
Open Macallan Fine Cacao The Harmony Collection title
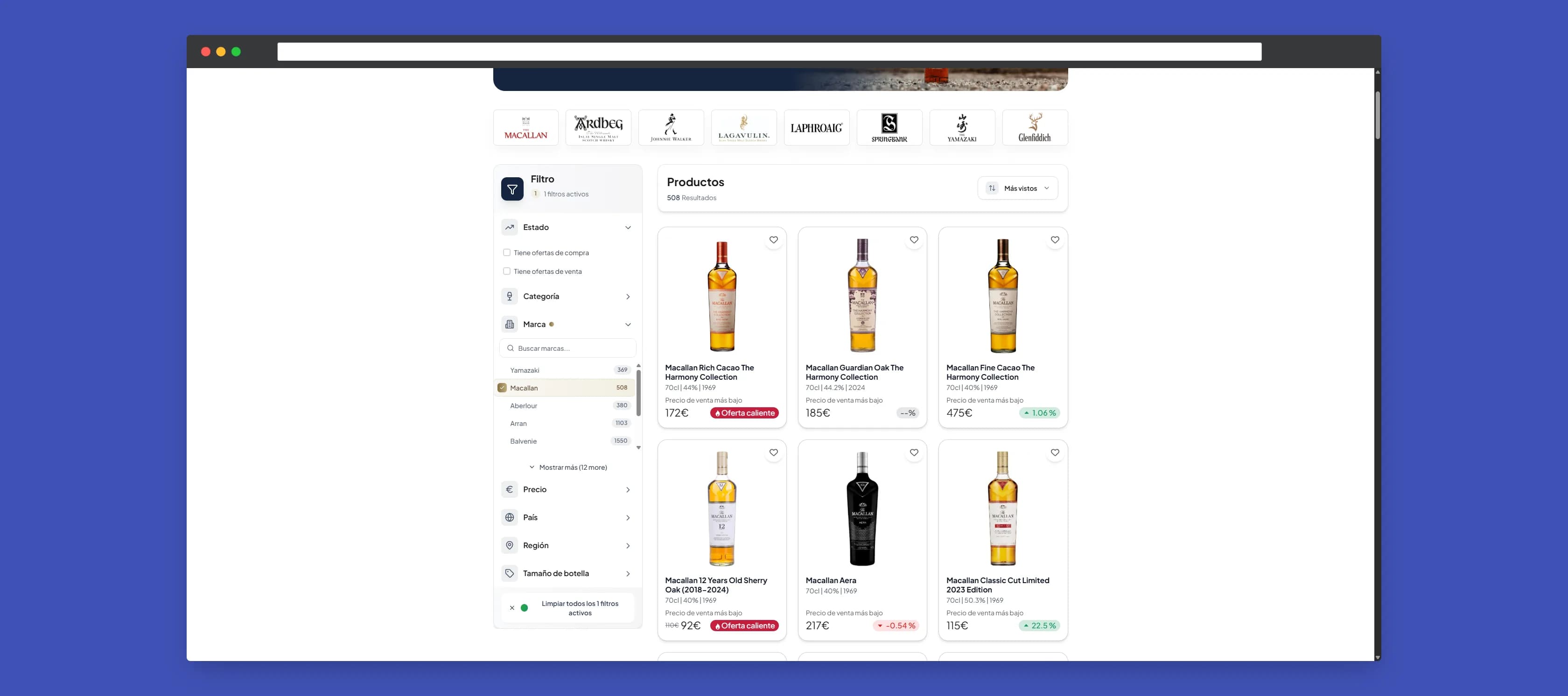[990, 372]
